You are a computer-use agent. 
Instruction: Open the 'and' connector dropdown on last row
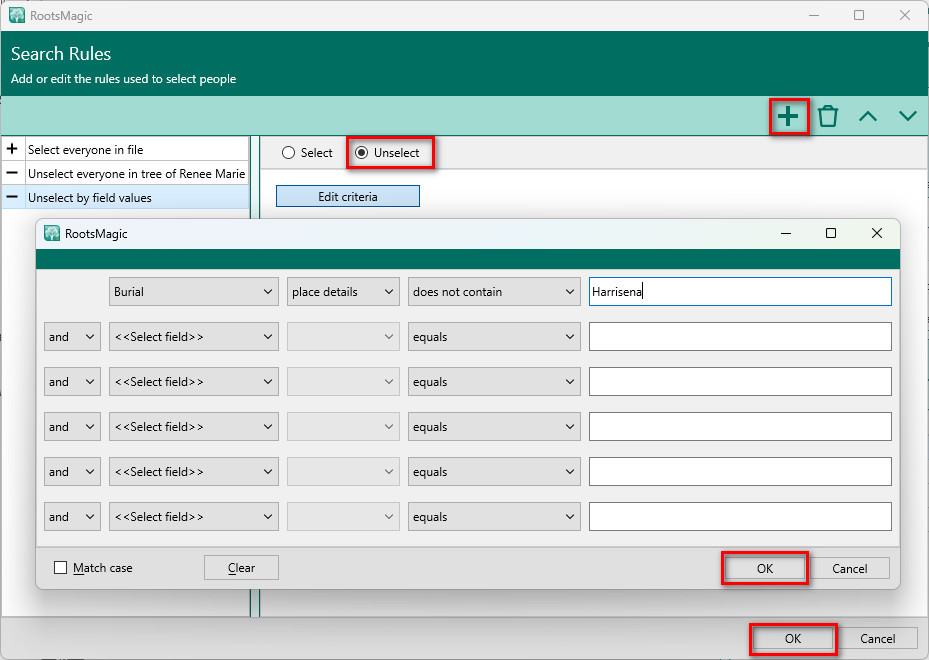(x=72, y=517)
